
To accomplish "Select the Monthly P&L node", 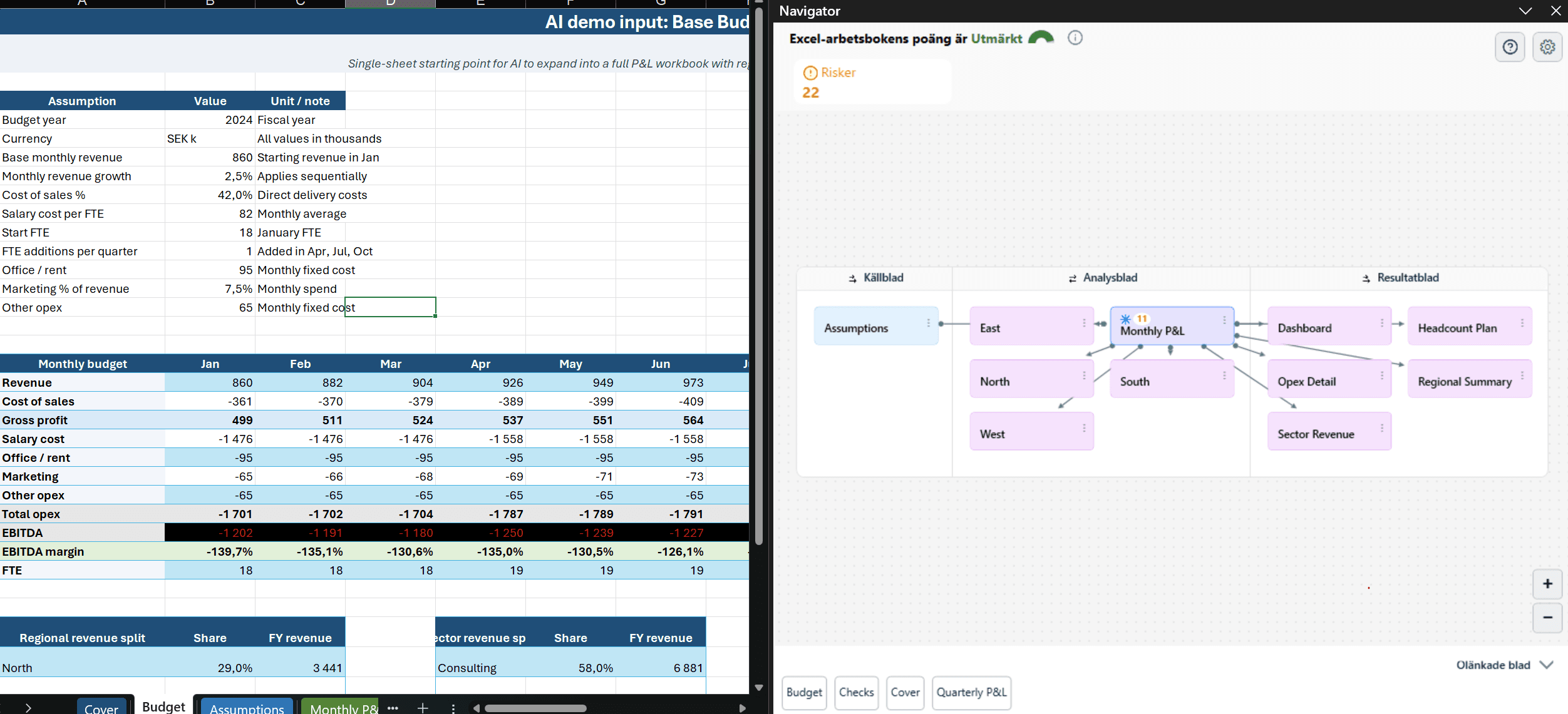I will coord(1172,325).
